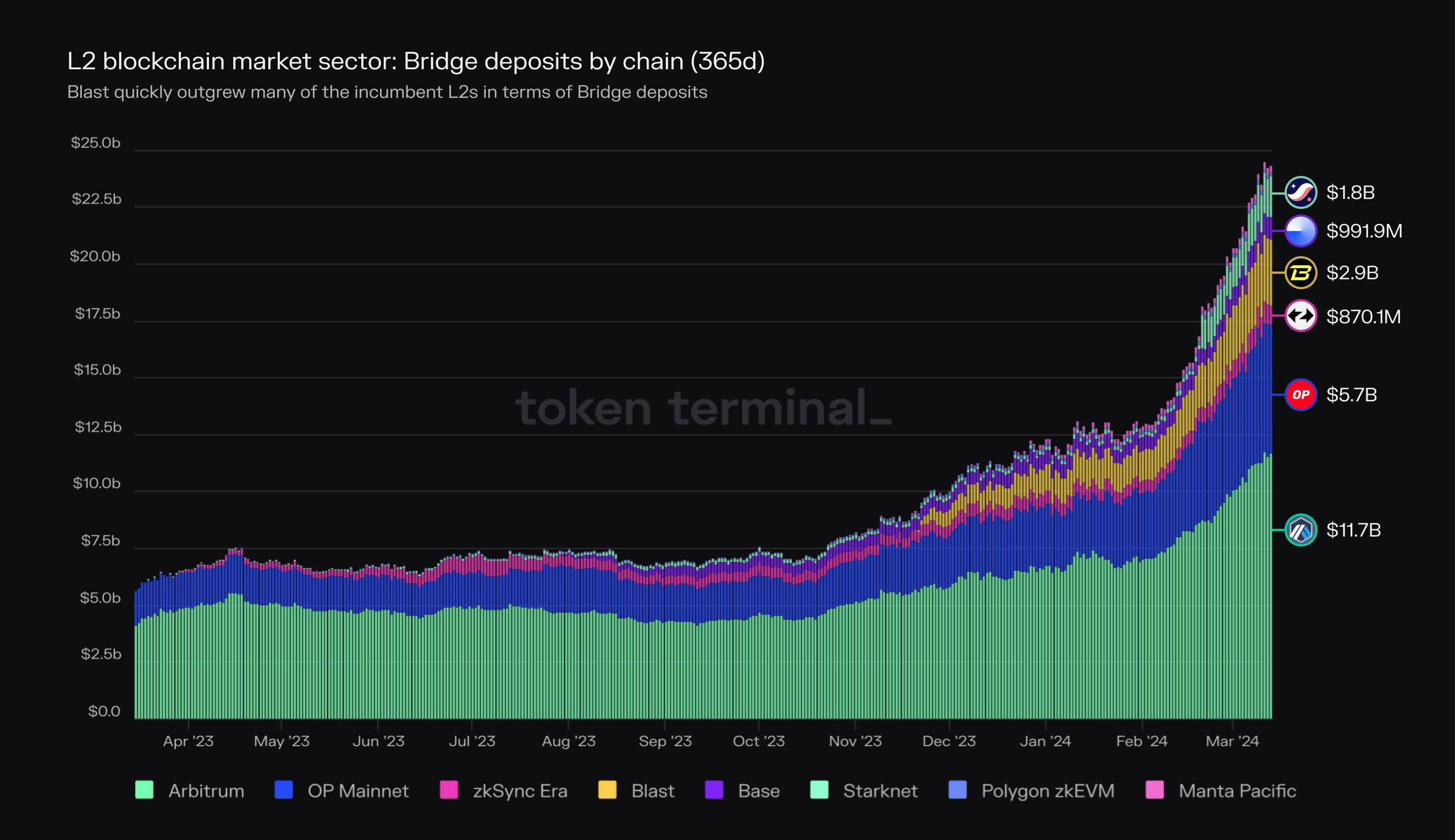This screenshot has width=1455, height=840.
Task: Toggle the Manta Pacific legend label
Action: (1237, 791)
